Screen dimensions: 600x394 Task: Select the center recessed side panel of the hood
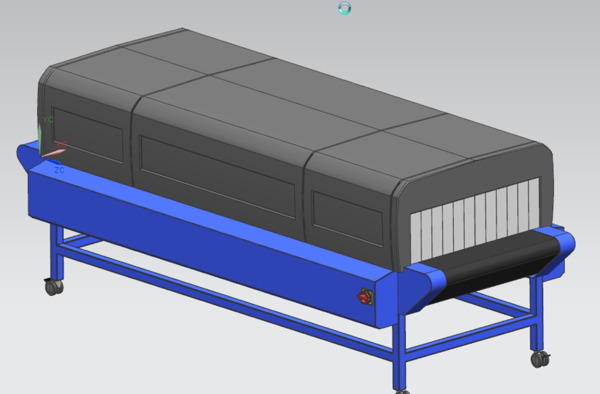[217, 177]
